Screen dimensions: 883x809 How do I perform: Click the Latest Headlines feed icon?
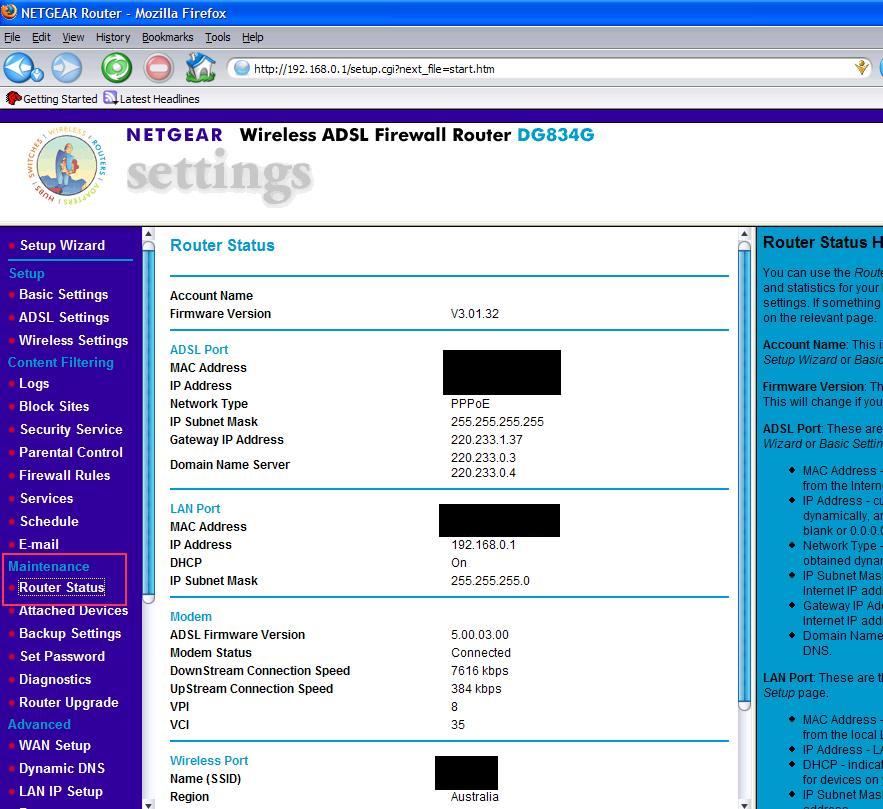pyautogui.click(x=110, y=98)
